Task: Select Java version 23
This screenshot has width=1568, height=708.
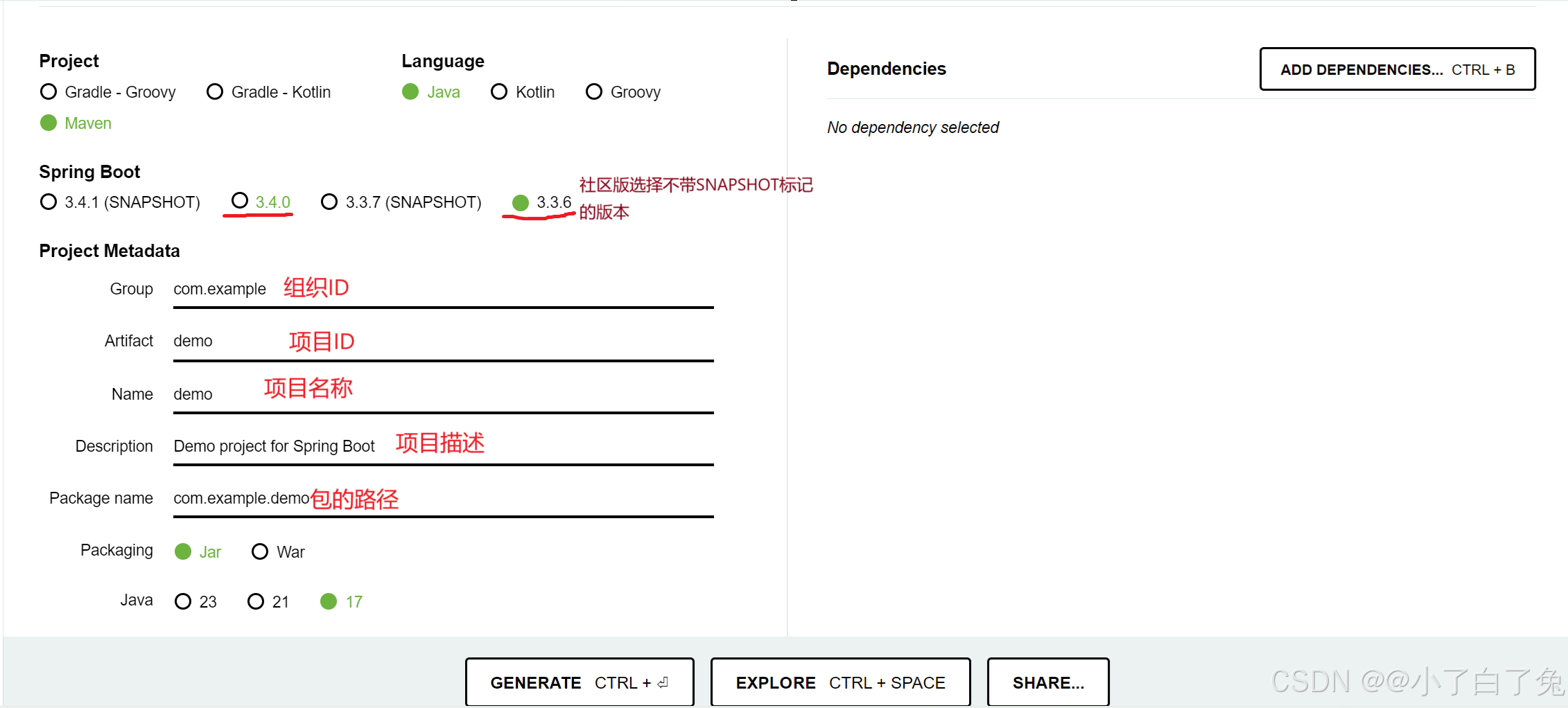Action: 196,602
